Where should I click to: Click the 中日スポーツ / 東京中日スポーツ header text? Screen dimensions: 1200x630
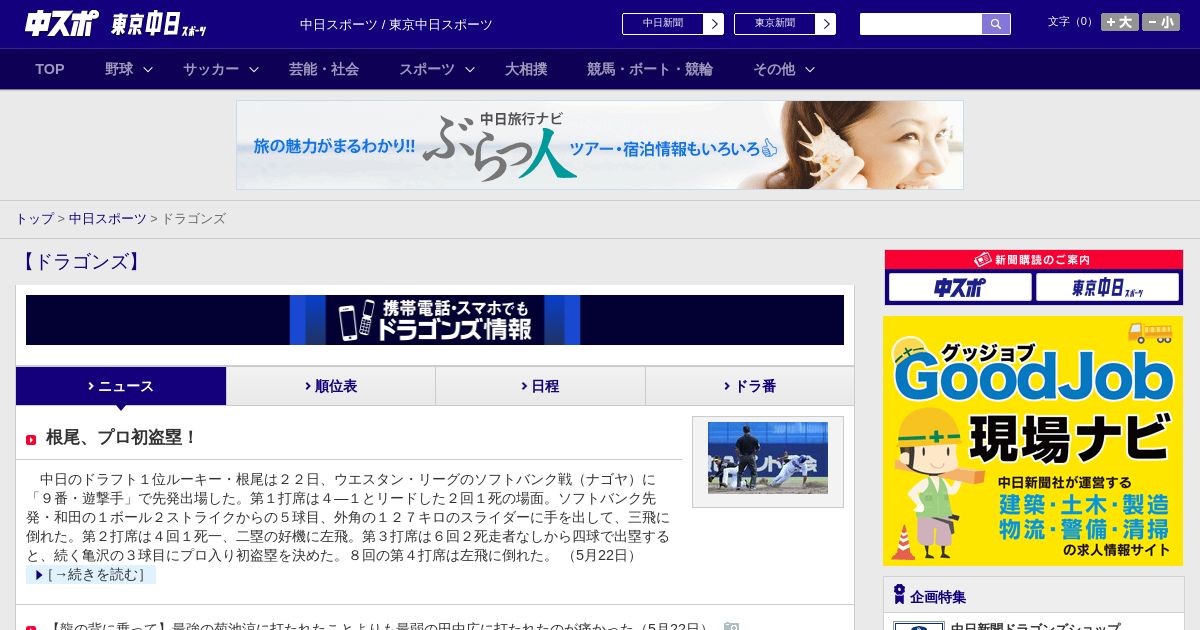pos(396,24)
